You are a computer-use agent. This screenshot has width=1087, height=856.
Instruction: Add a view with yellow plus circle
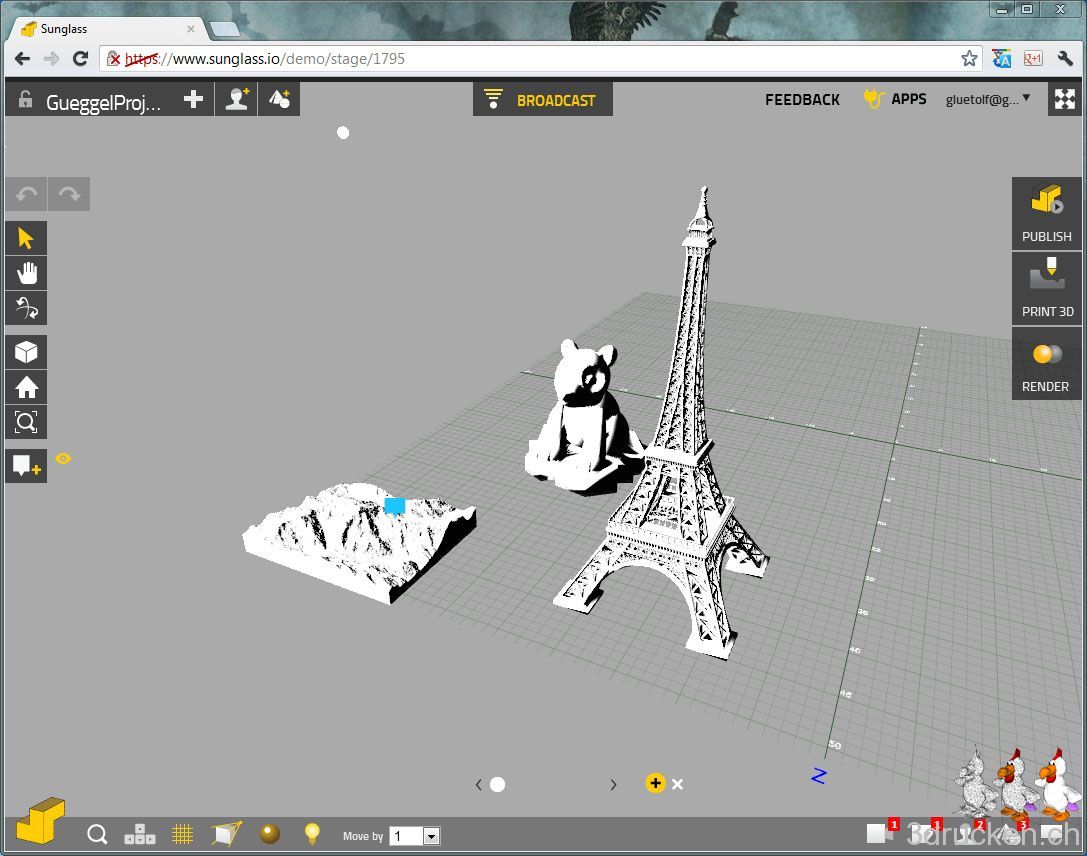655,783
